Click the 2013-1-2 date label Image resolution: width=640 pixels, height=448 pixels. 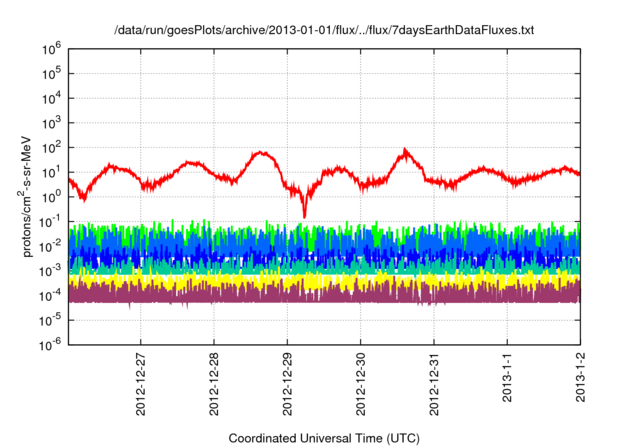click(x=580, y=377)
